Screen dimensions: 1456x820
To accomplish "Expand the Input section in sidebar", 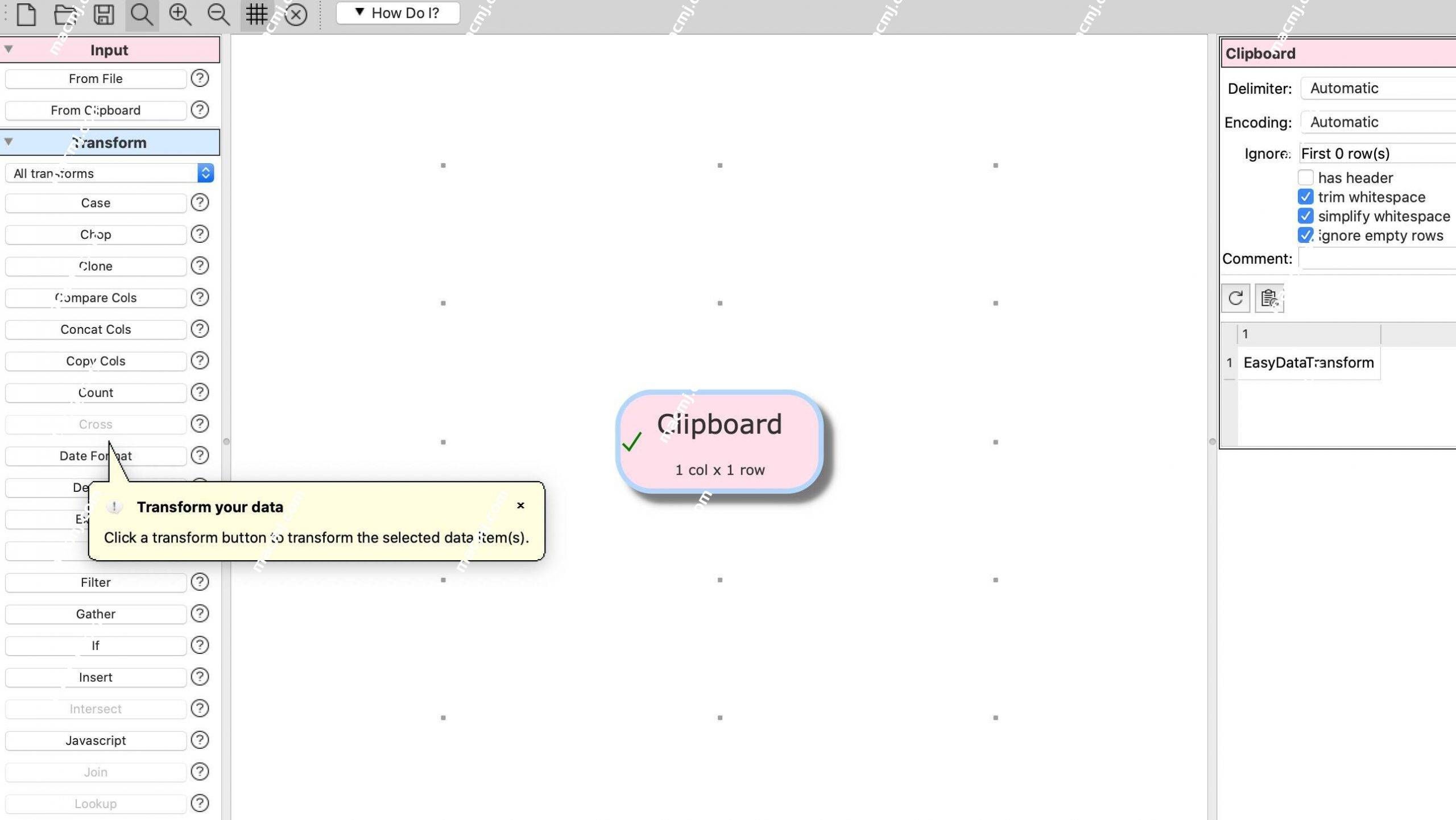I will click(x=9, y=49).
